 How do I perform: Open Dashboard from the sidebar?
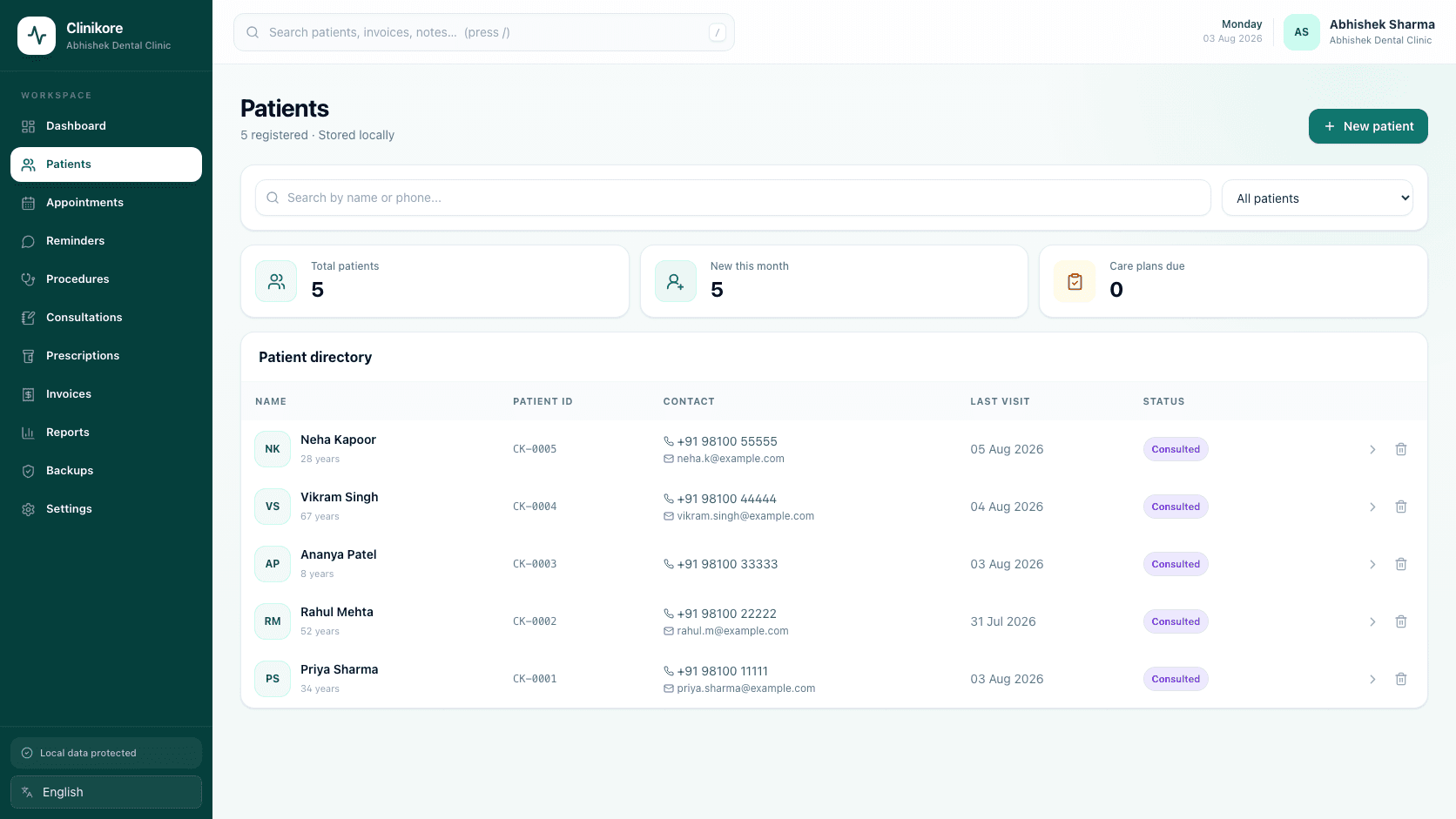[x=106, y=126]
